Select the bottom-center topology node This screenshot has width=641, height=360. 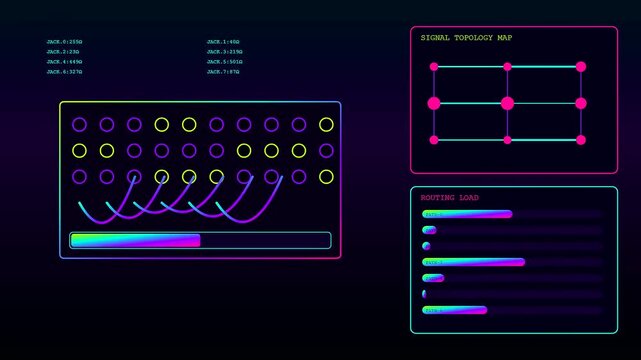[507, 140]
